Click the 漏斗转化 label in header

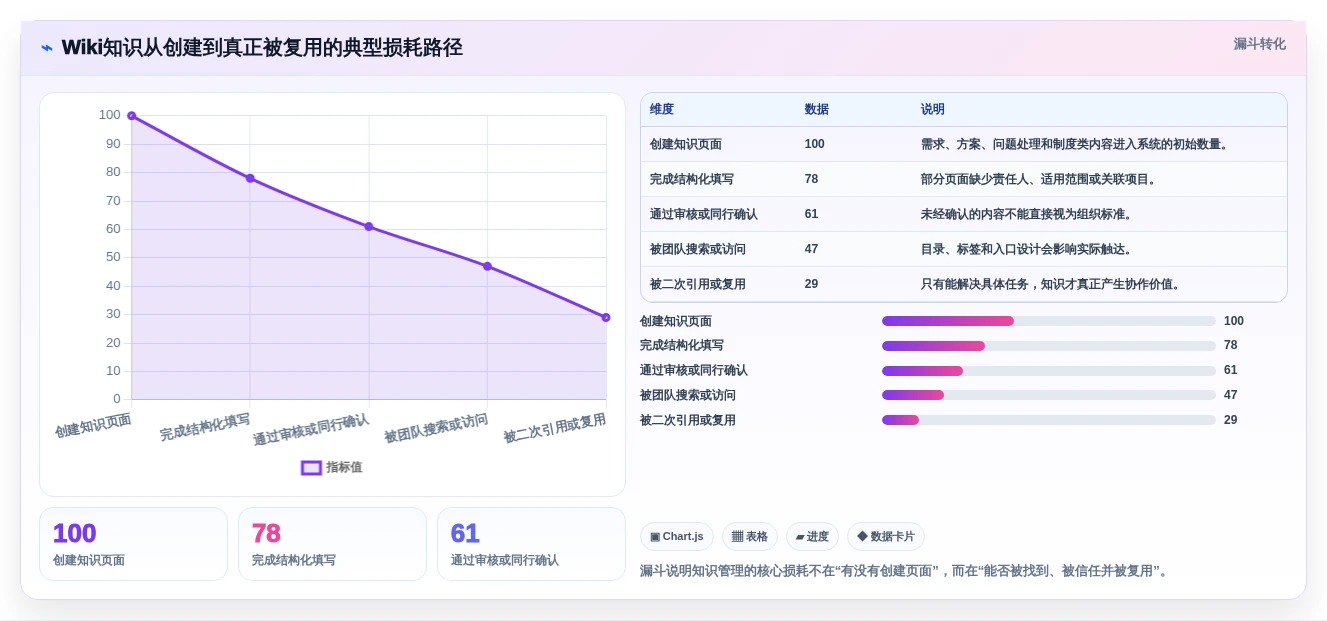1259,44
